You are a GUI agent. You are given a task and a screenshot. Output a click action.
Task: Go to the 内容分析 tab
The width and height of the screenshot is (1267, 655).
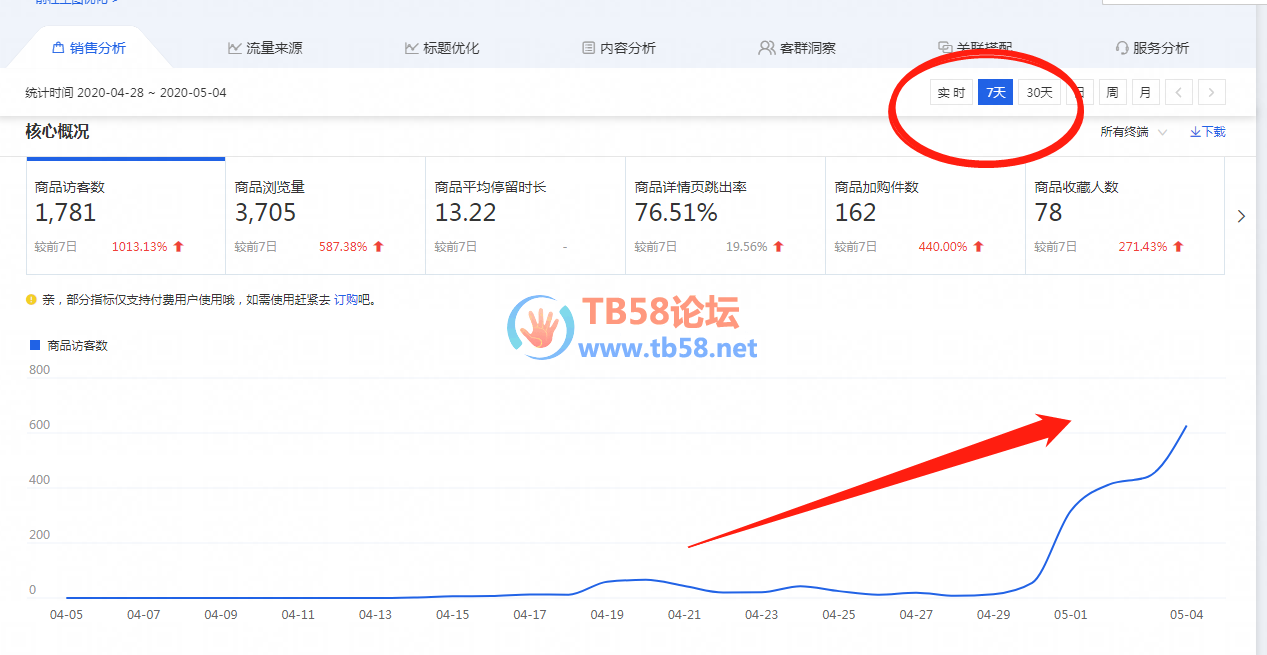[x=618, y=48]
